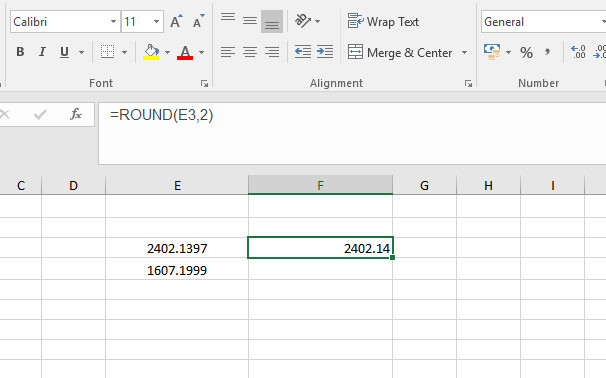606x378 pixels.
Task: Select column I header
Action: click(553, 186)
